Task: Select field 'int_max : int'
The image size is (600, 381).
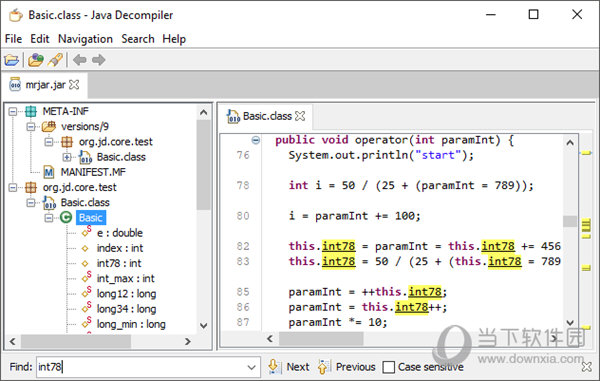Action: point(126,278)
